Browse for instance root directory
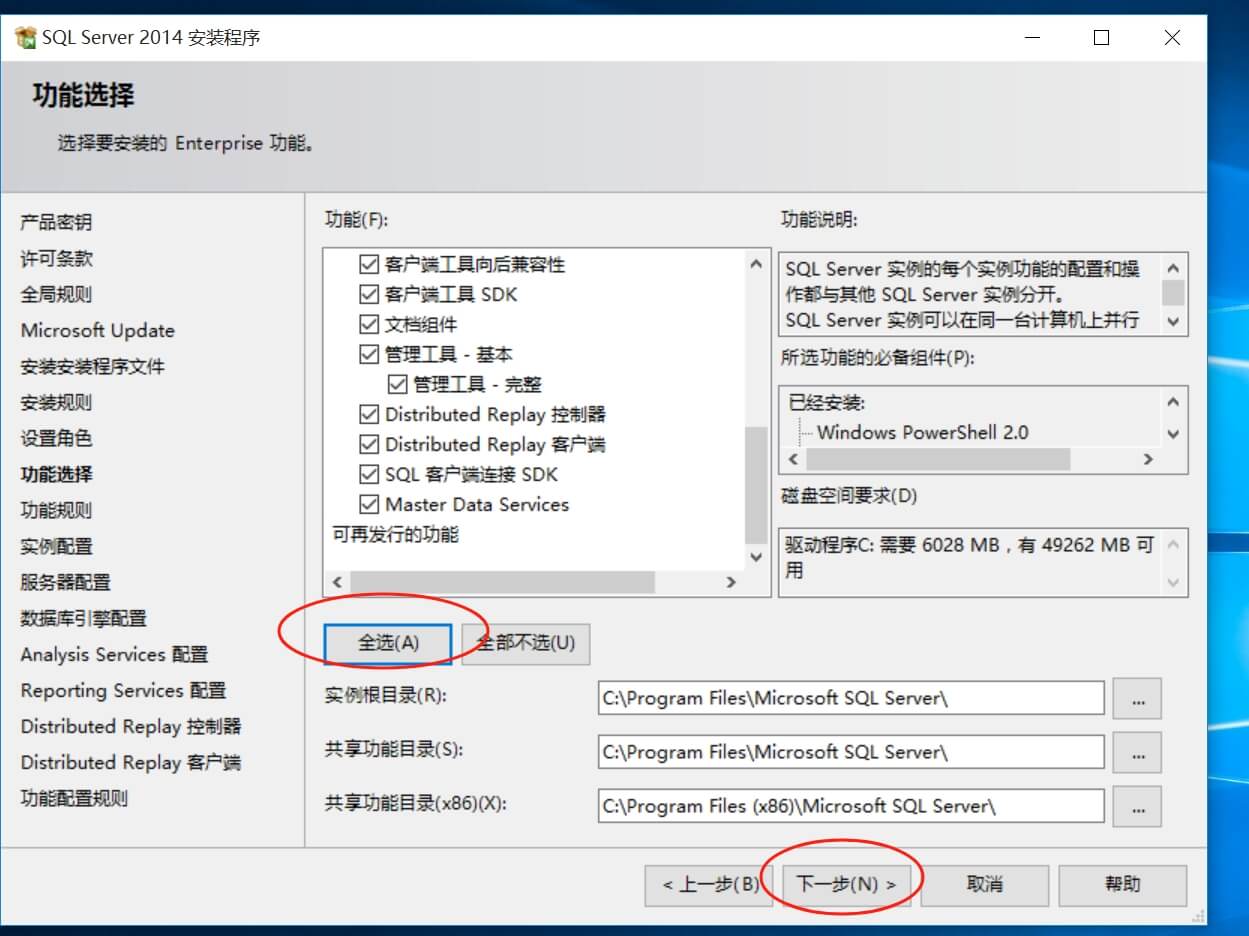 [1137, 699]
